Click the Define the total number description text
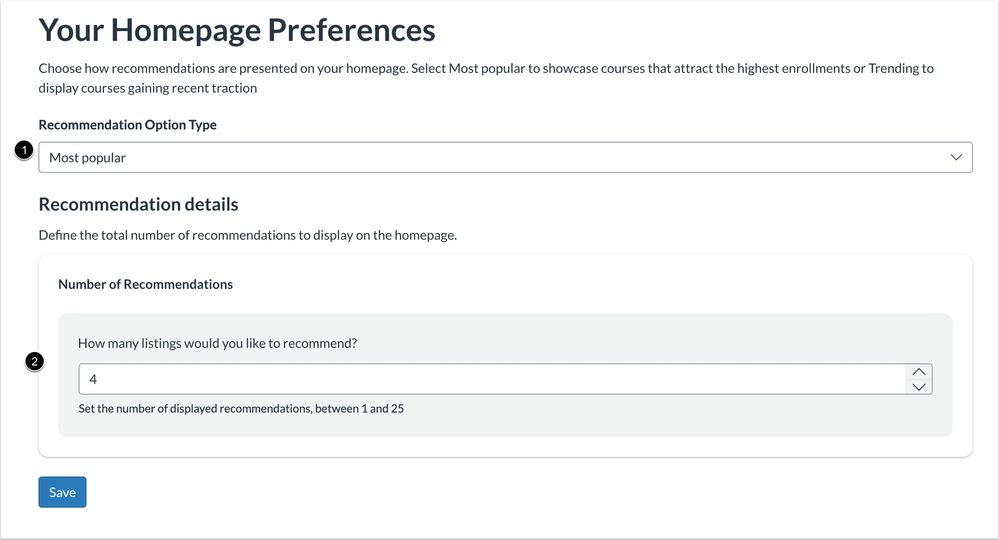This screenshot has height=540, width=999. [x=247, y=236]
